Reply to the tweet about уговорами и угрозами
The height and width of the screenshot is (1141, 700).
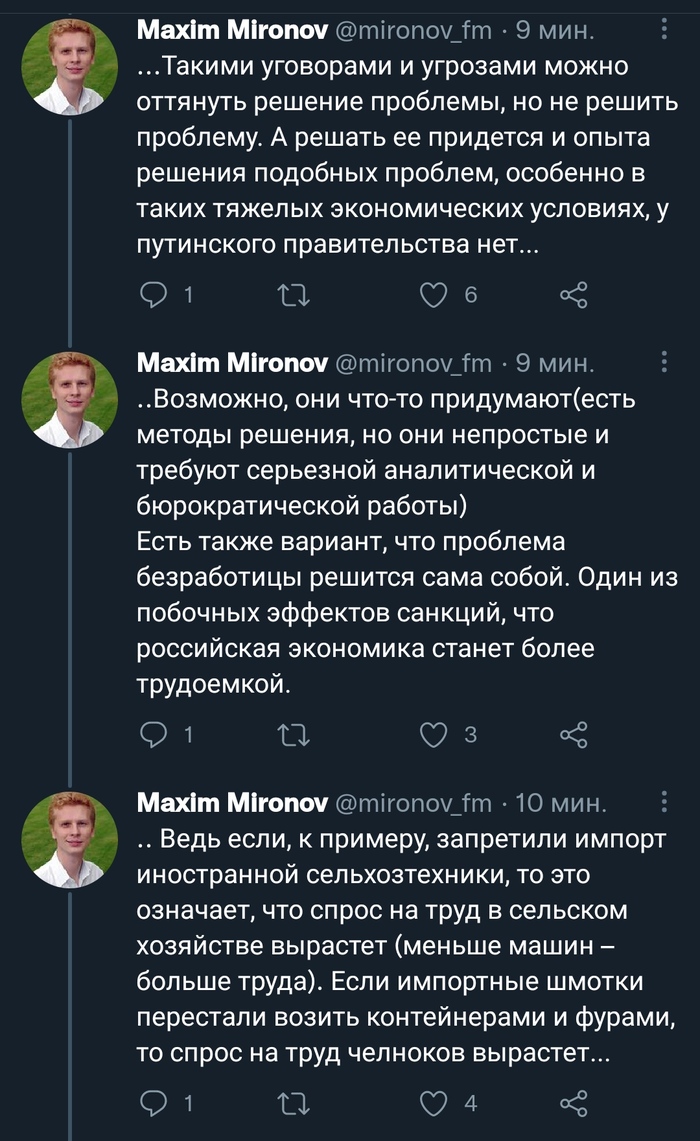tap(153, 295)
